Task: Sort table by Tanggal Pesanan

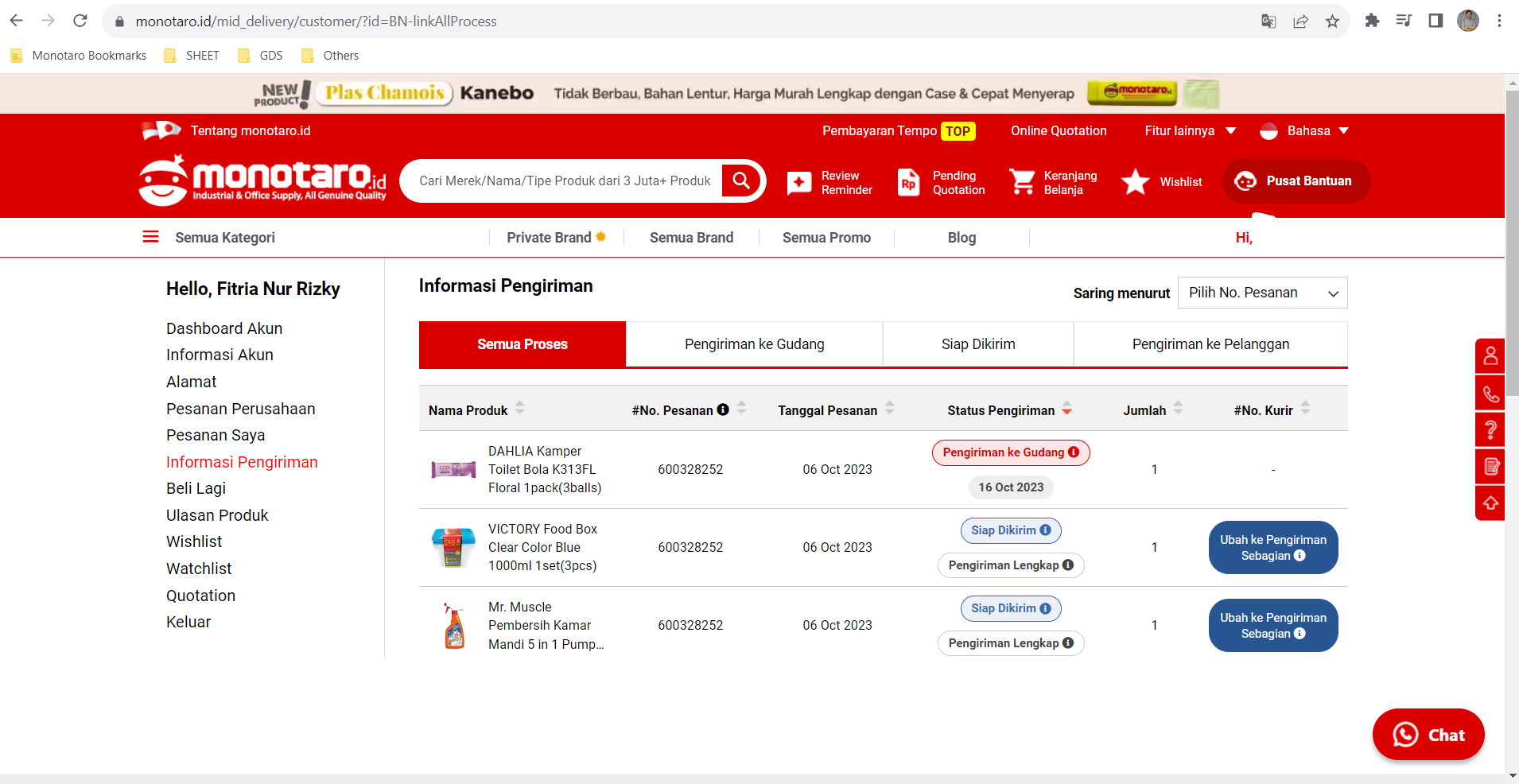Action: (x=889, y=408)
